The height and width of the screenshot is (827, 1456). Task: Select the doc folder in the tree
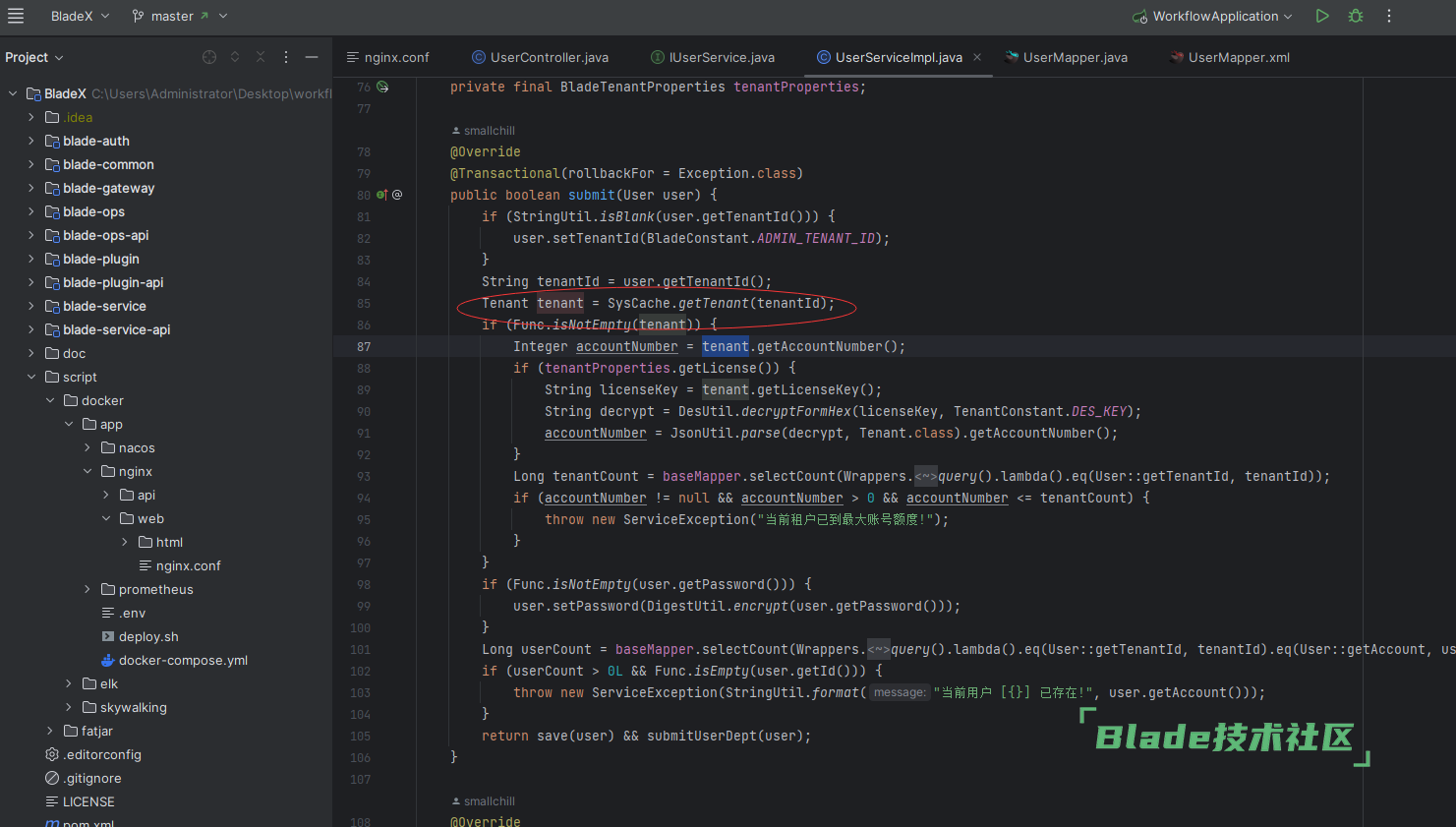pos(65,353)
